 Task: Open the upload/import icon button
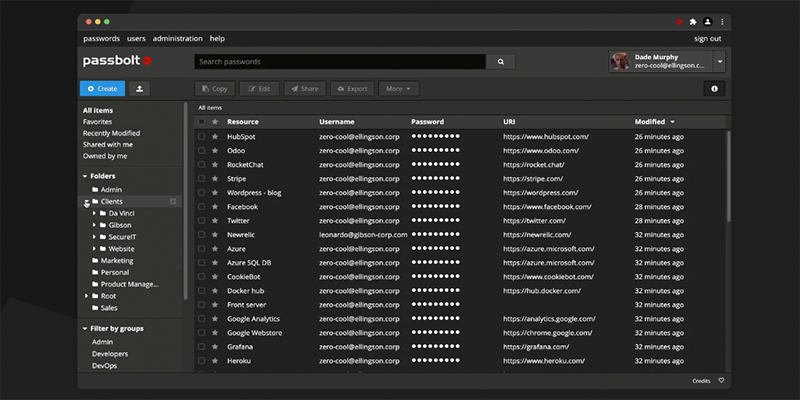[x=139, y=89]
